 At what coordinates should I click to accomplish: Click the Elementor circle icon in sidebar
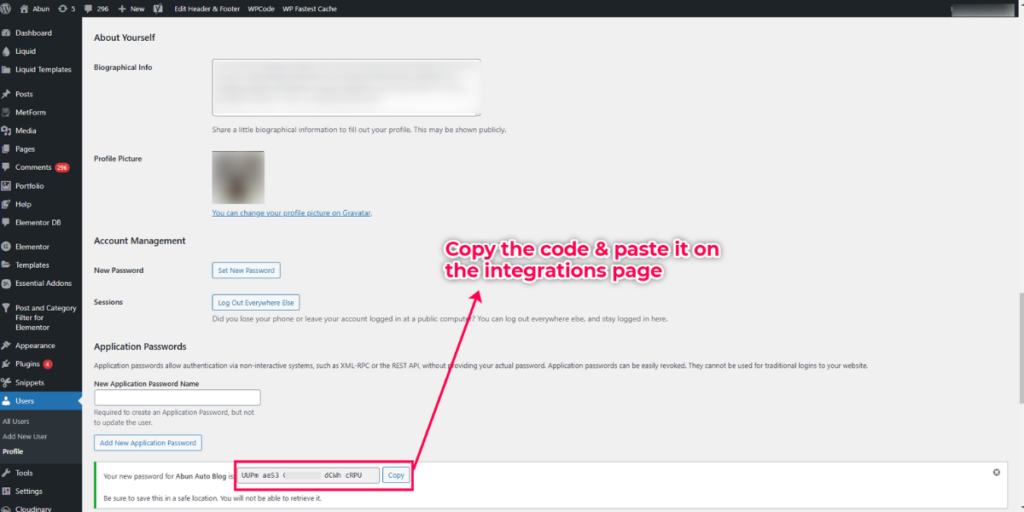[x=6, y=247]
